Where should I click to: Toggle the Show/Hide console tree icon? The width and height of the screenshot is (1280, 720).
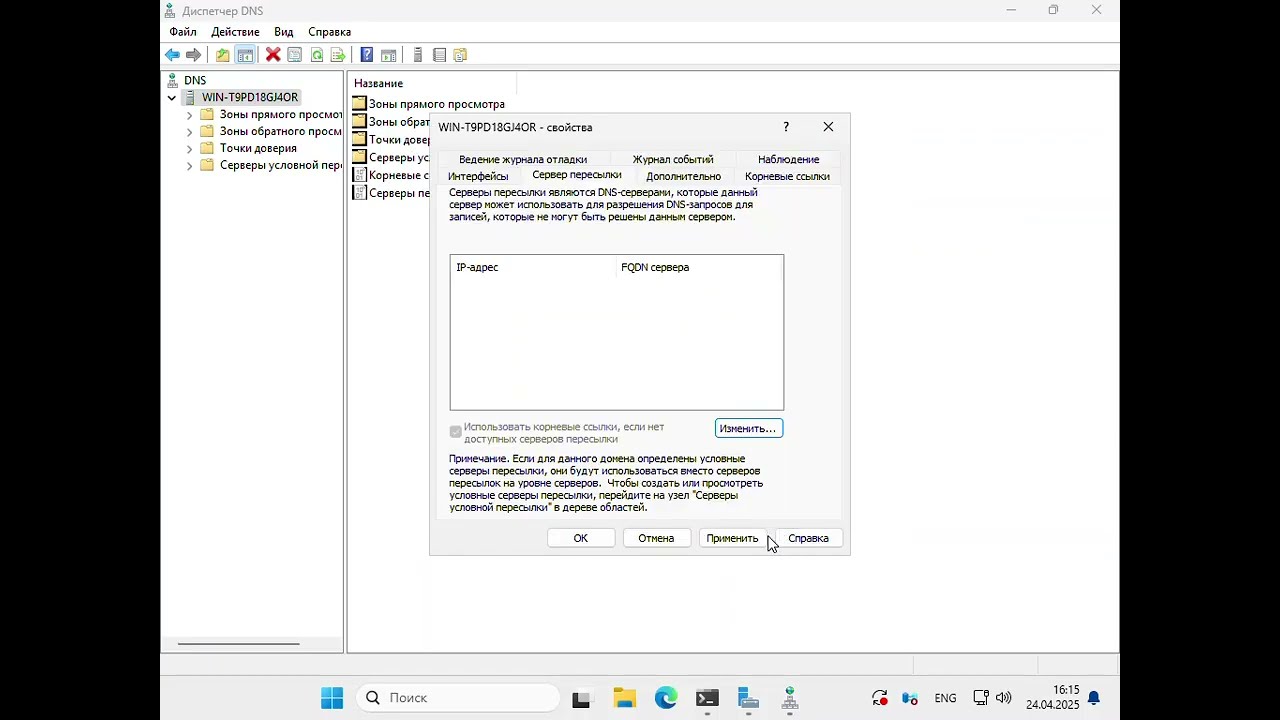[245, 55]
